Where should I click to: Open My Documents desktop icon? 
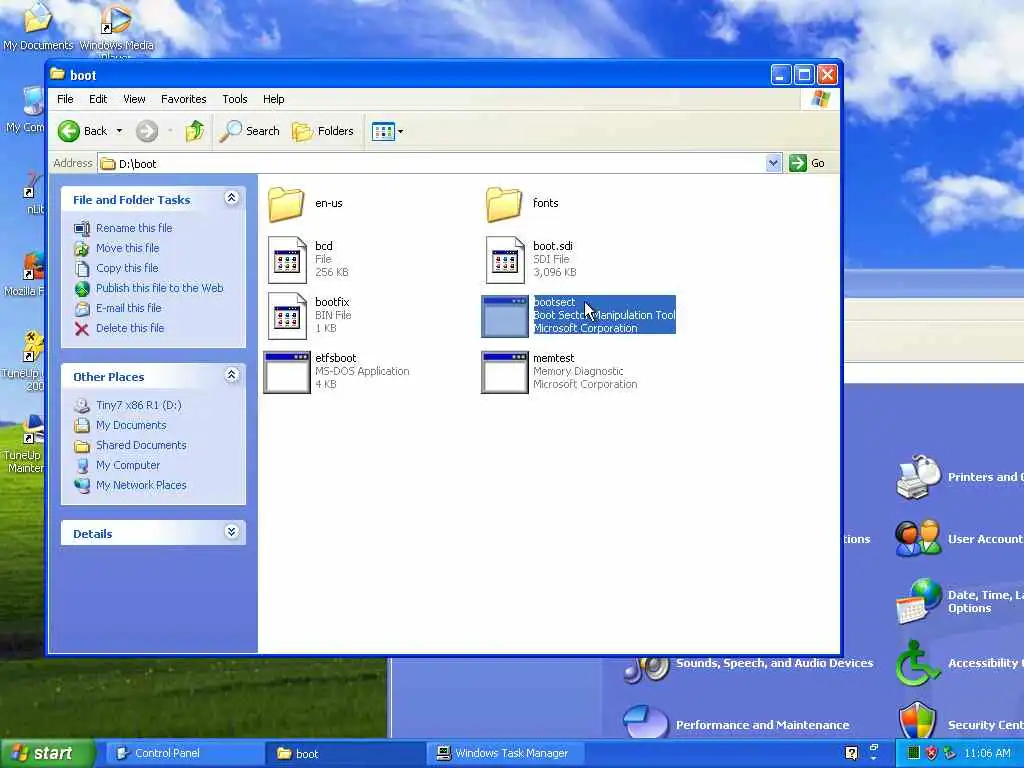[x=38, y=27]
